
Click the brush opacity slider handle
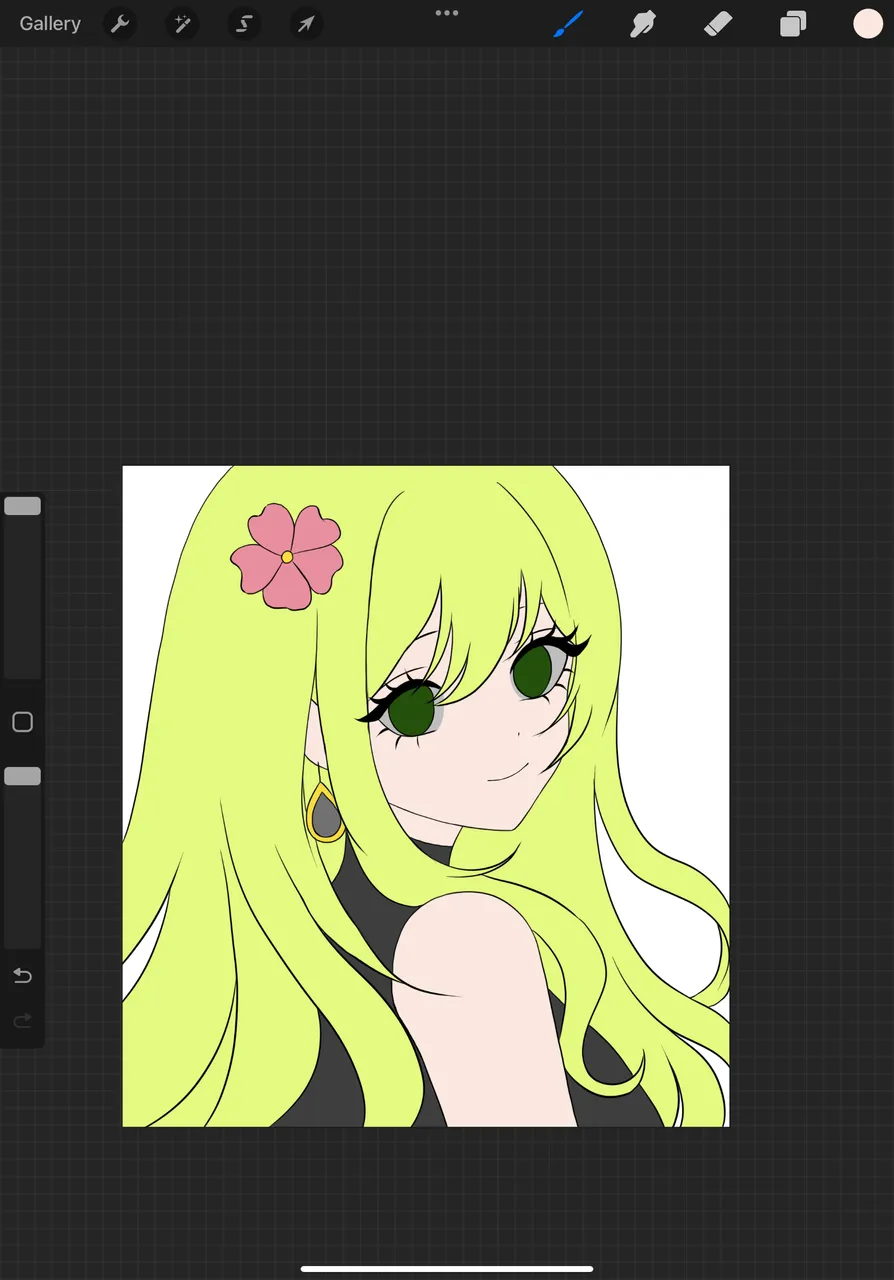22,776
